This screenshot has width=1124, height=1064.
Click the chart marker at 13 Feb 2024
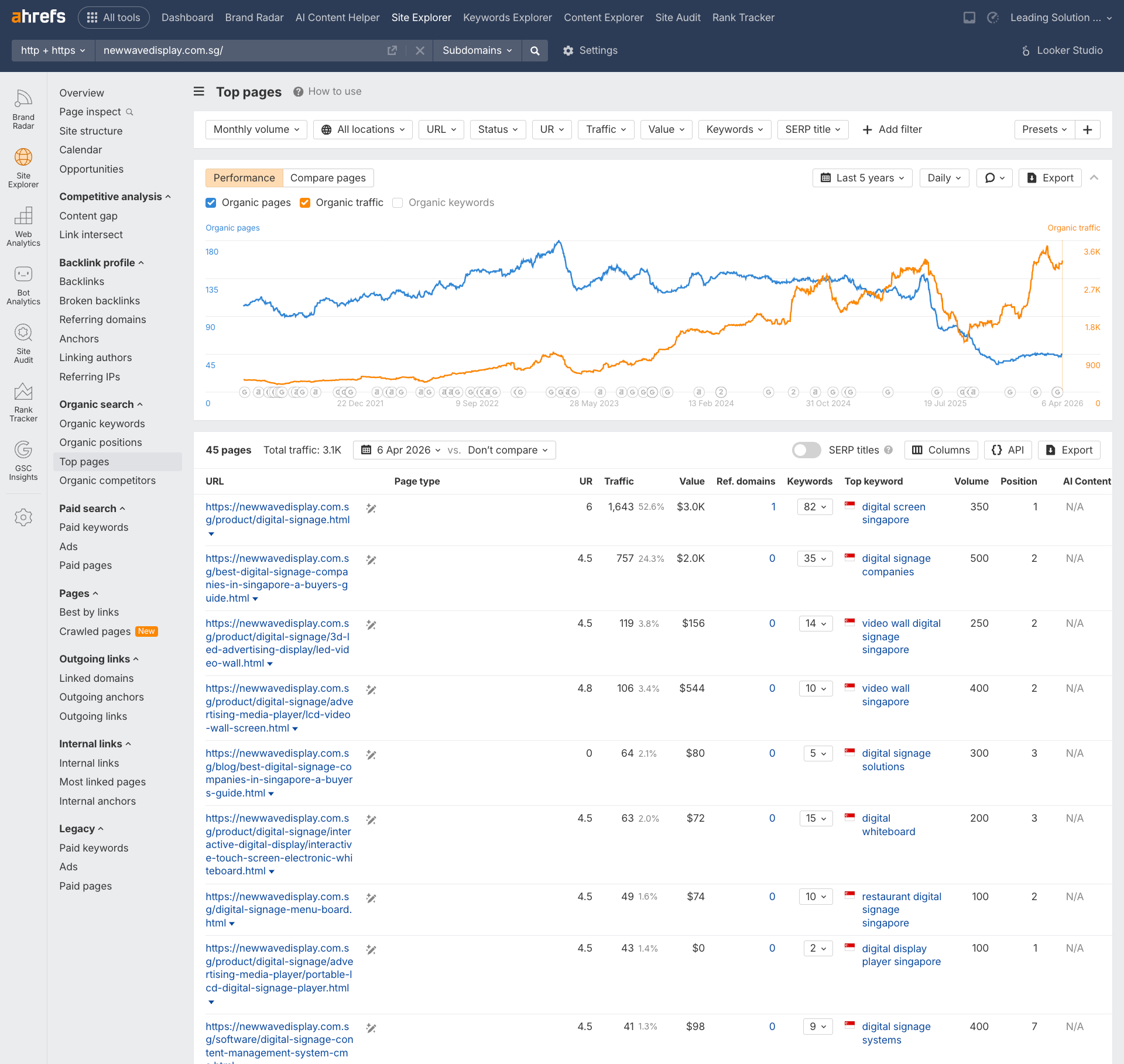[721, 392]
